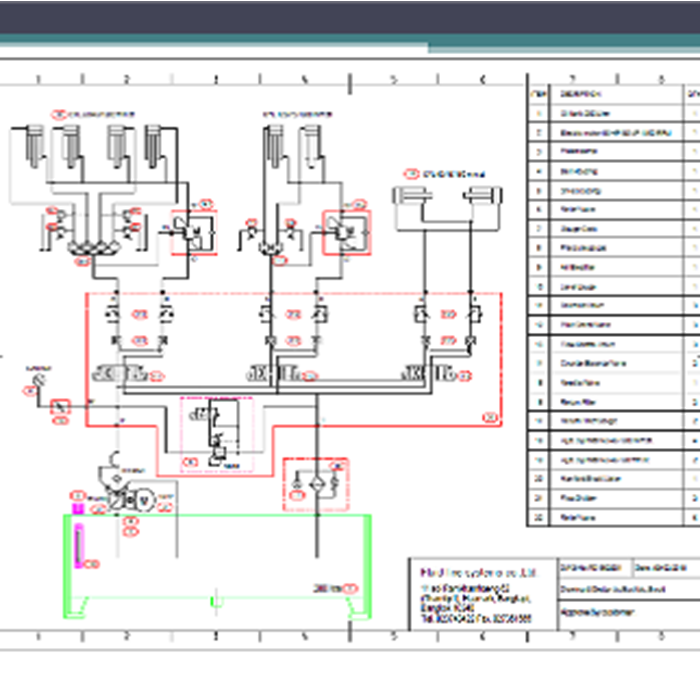This screenshot has width=700, height=700.
Task: Click the green reservoir tank outline
Action: tap(217, 567)
